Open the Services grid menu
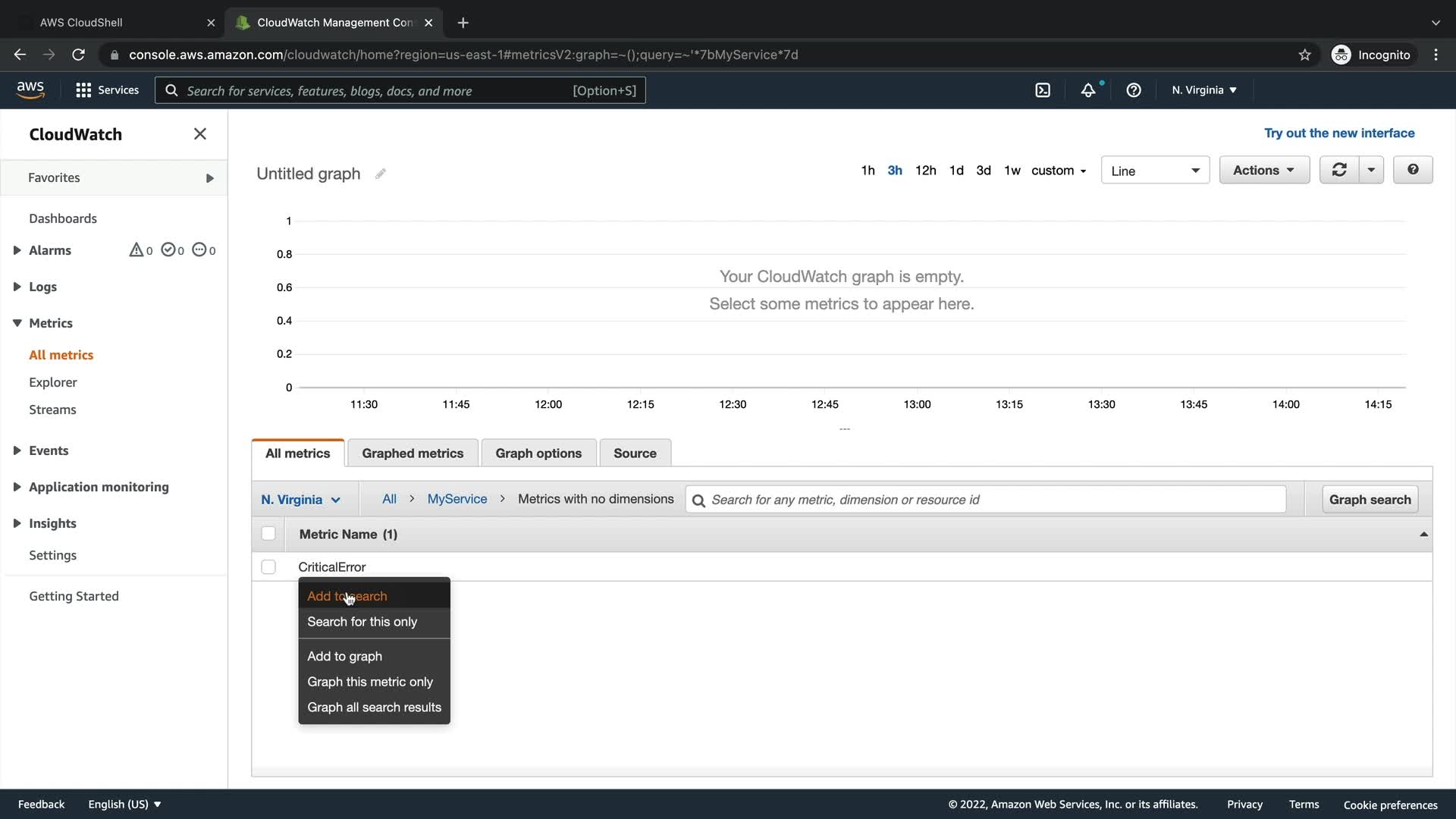This screenshot has height=819, width=1456. pyautogui.click(x=107, y=90)
